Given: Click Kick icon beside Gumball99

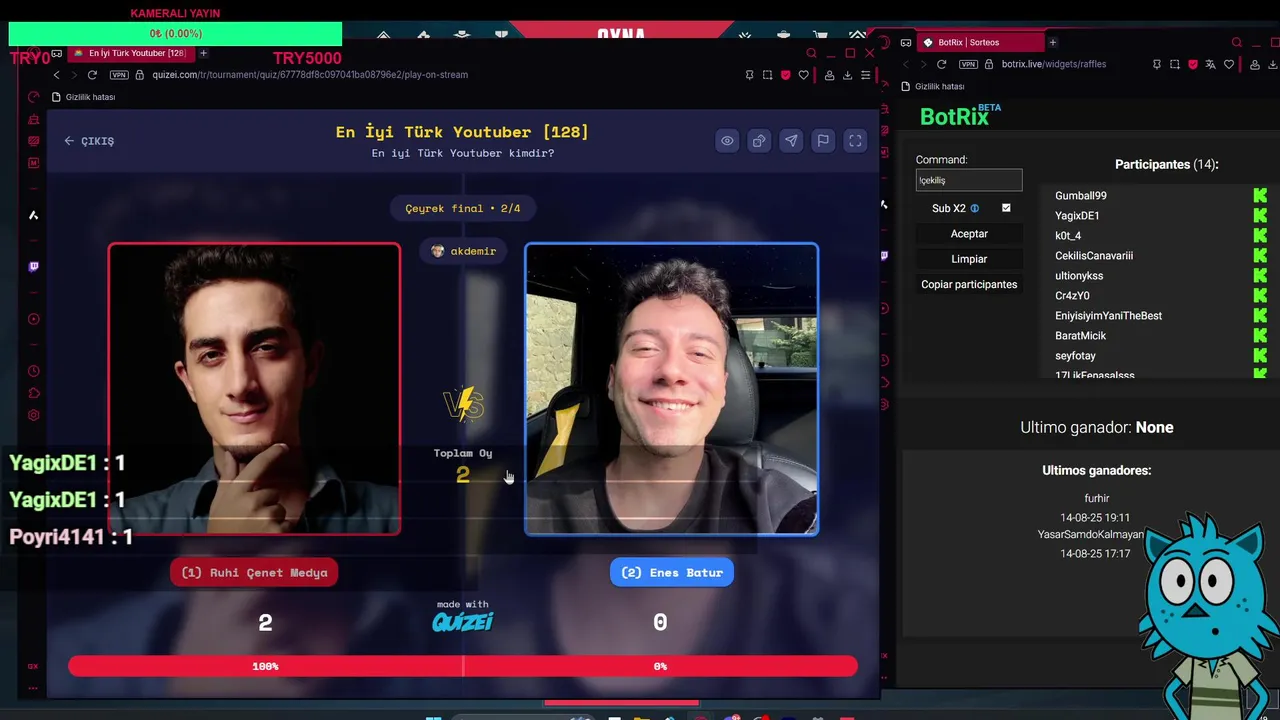Looking at the screenshot, I should 1260,196.
